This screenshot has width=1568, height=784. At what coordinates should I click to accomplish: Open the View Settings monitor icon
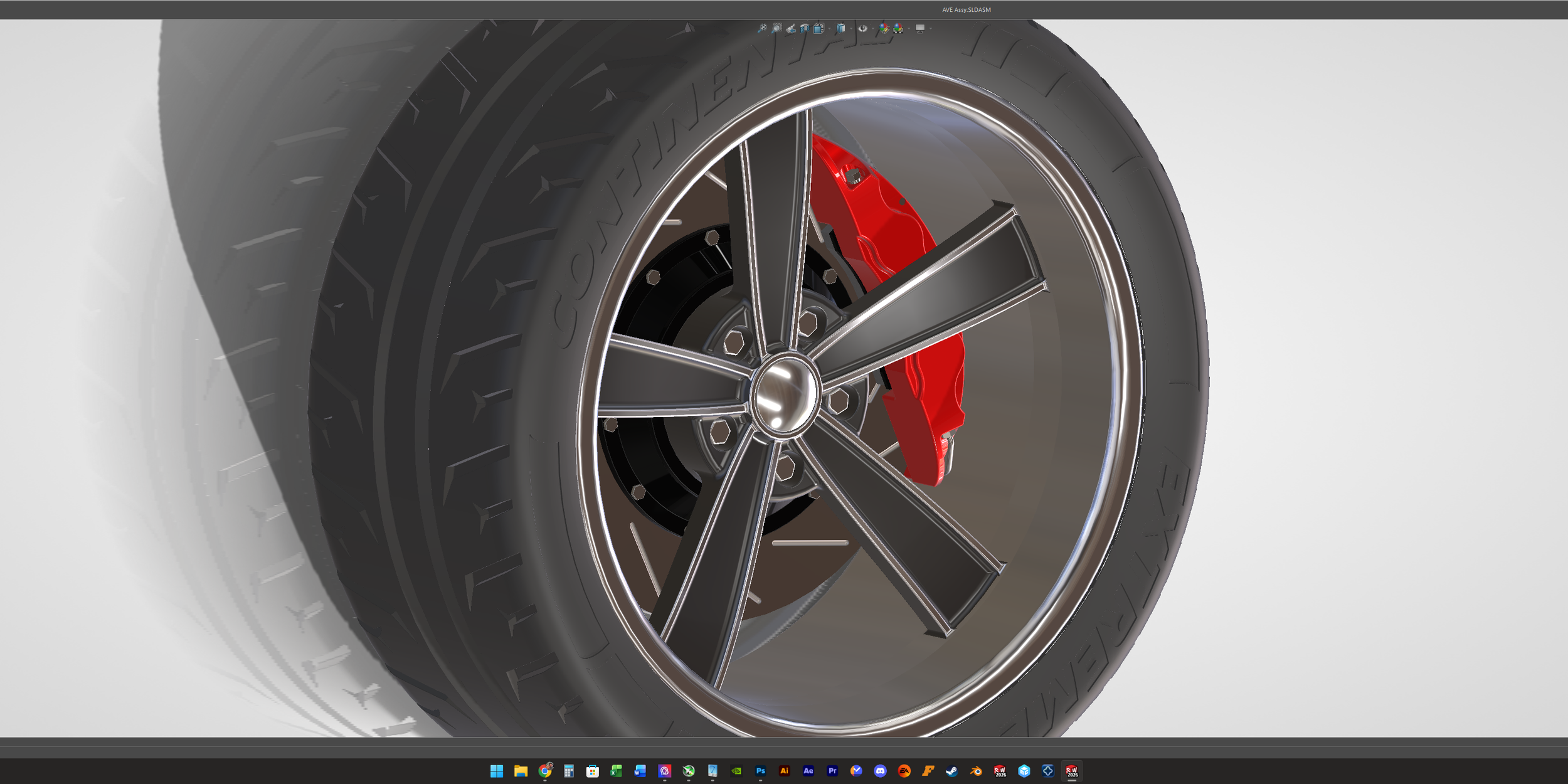click(920, 28)
